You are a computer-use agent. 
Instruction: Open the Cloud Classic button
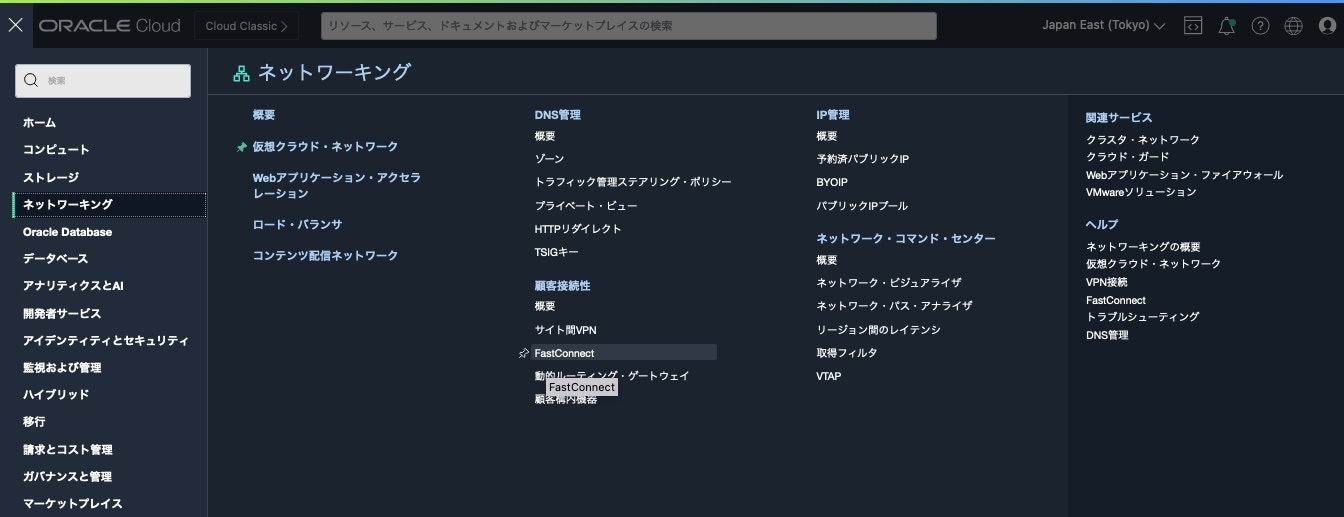246,26
